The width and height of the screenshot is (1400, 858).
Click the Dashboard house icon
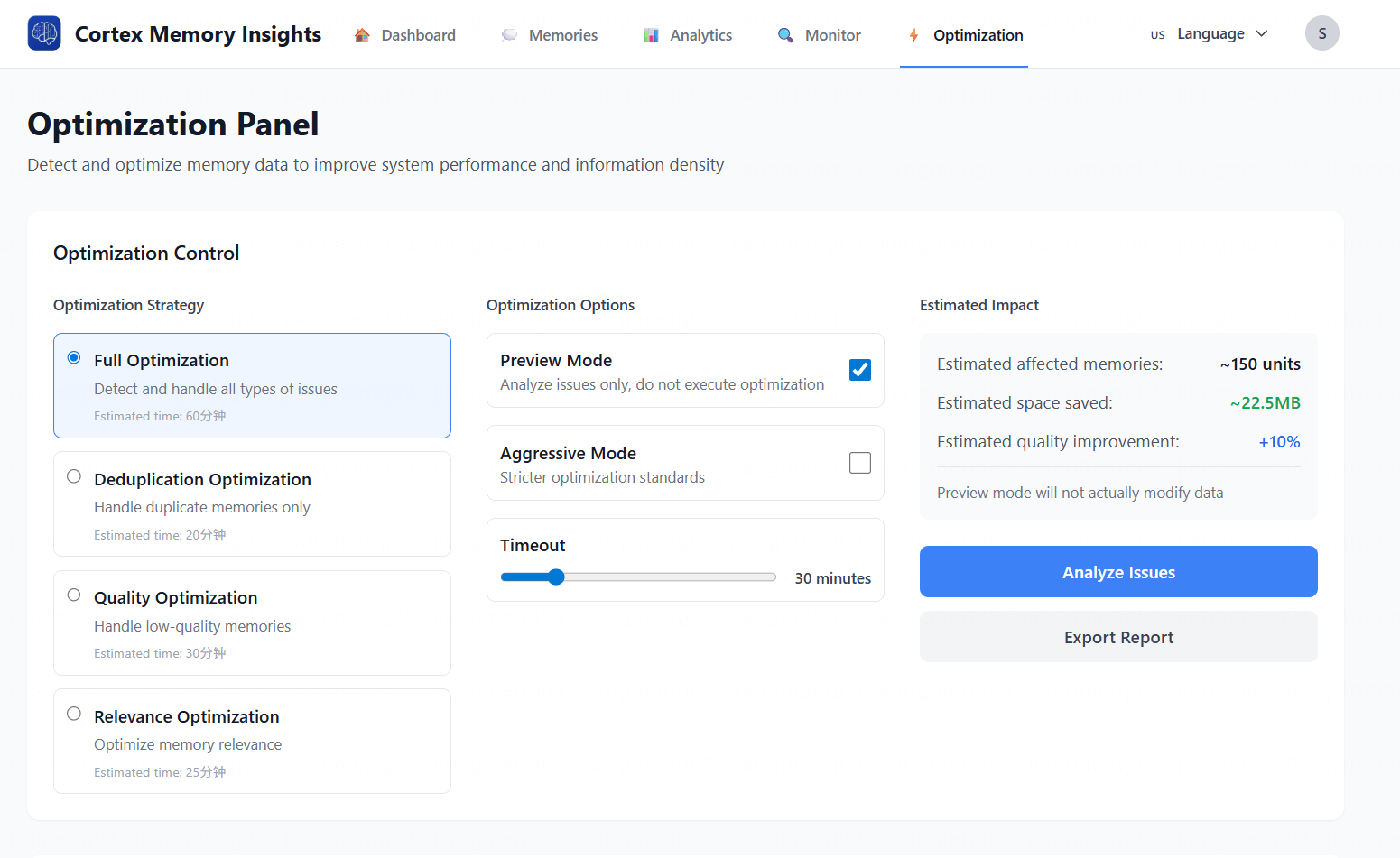[x=362, y=35]
